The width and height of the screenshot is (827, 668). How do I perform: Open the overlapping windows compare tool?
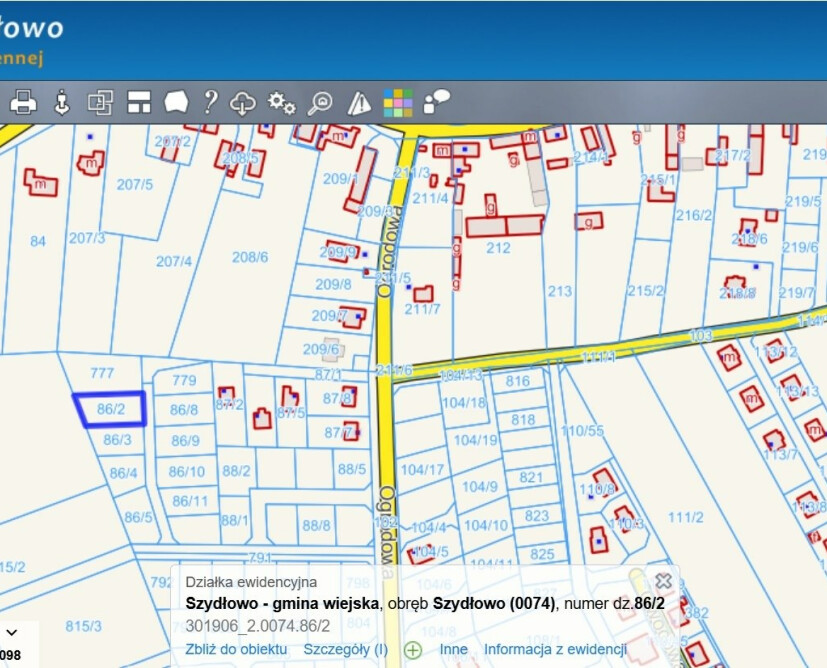click(100, 102)
